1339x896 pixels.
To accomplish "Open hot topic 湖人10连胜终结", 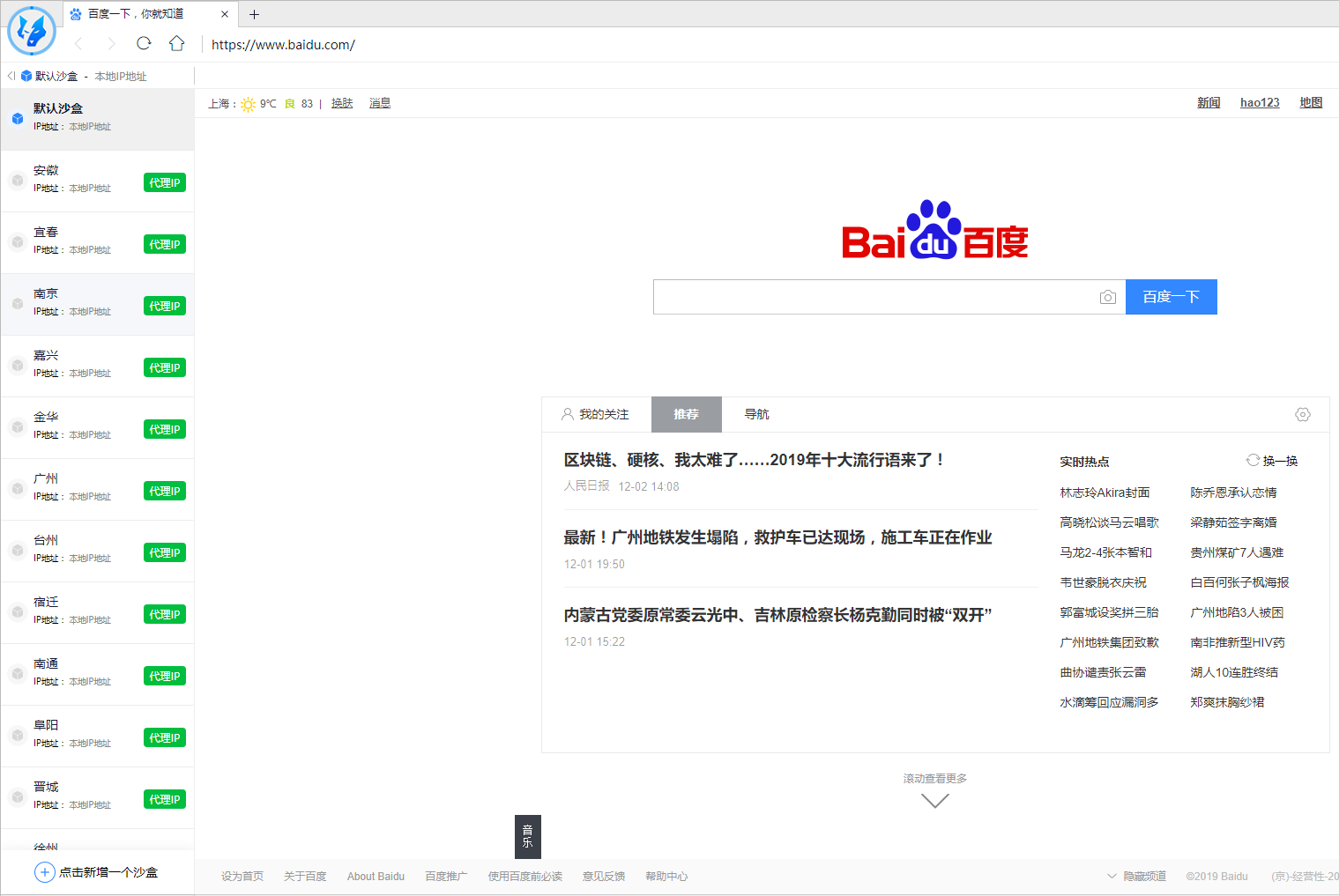I will (x=1234, y=672).
